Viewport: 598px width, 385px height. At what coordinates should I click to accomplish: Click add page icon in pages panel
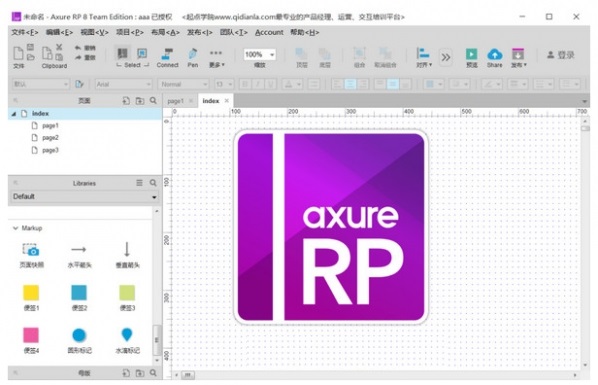(x=126, y=101)
